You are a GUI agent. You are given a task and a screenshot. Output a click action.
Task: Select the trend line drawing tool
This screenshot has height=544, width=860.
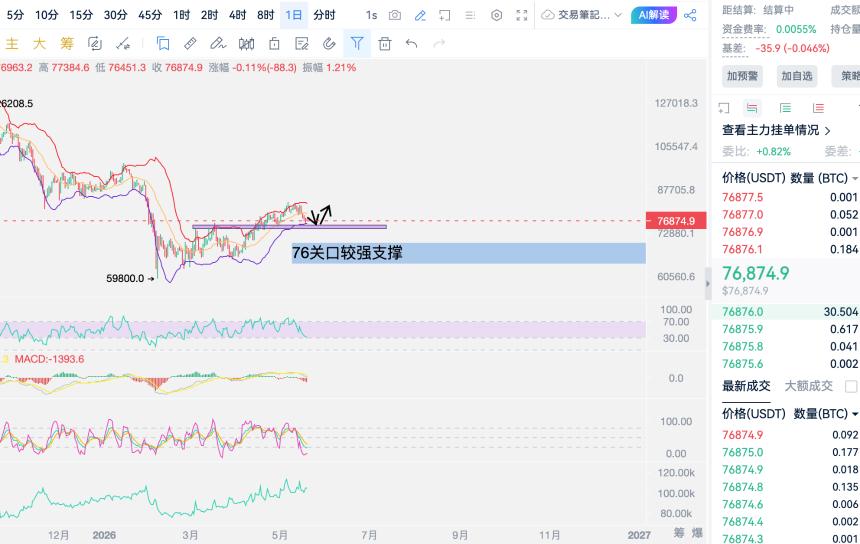(x=123, y=43)
